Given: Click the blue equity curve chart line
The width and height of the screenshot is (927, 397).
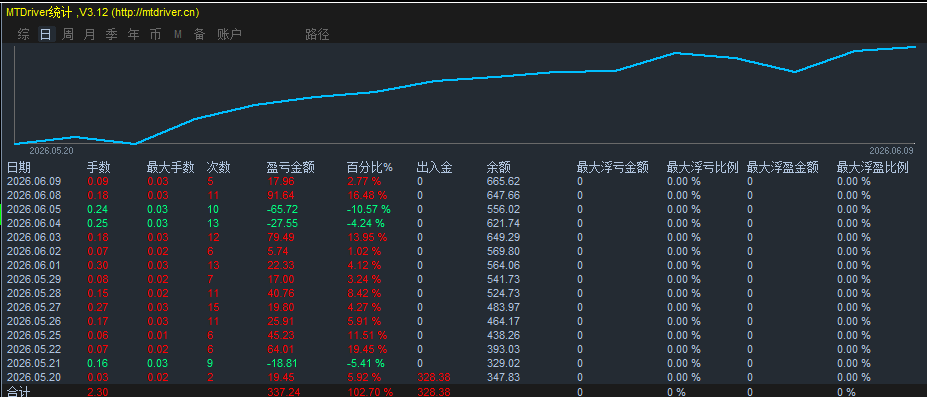Looking at the screenshot, I should 464,78.
